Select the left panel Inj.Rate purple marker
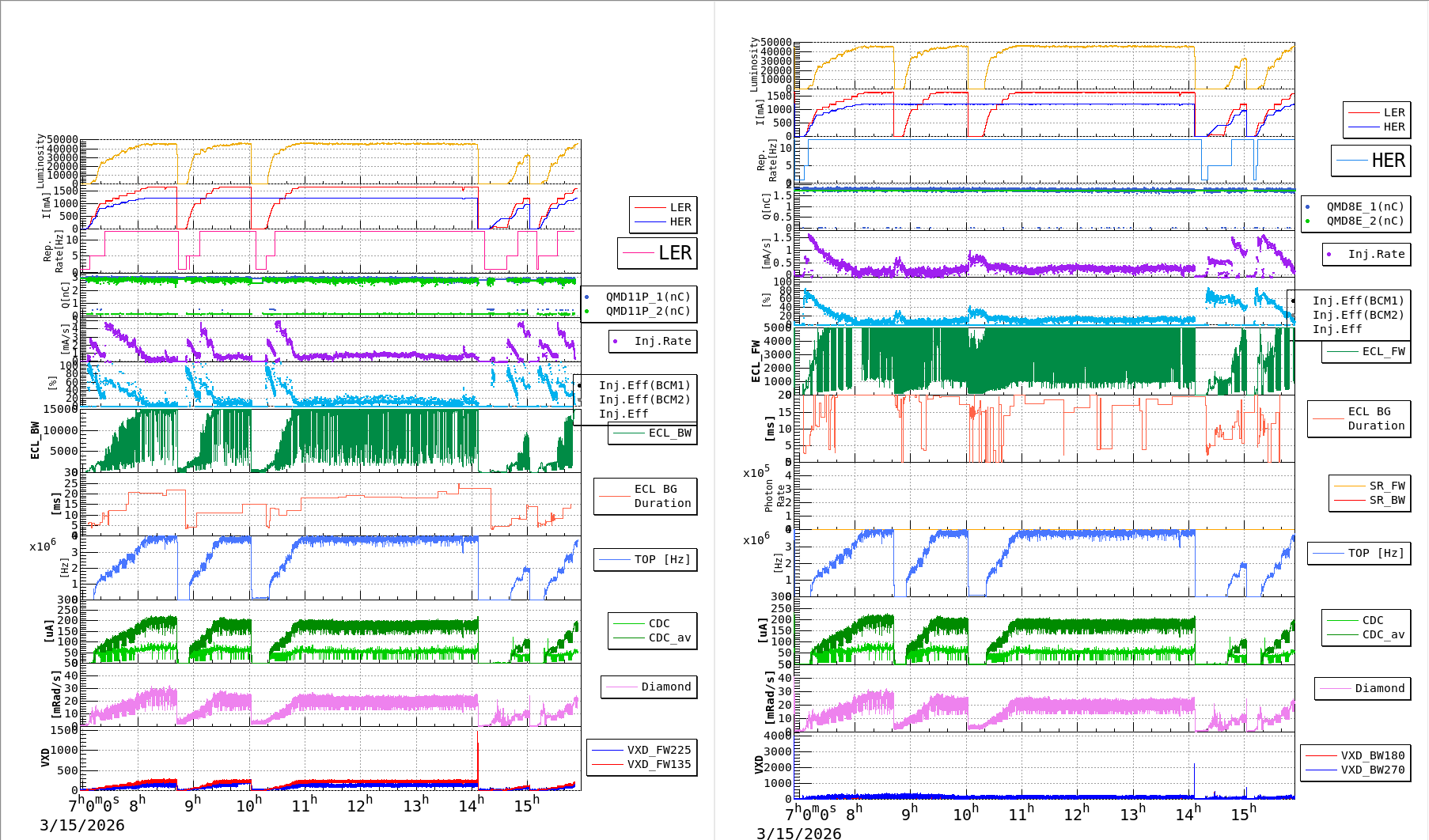 [615, 342]
